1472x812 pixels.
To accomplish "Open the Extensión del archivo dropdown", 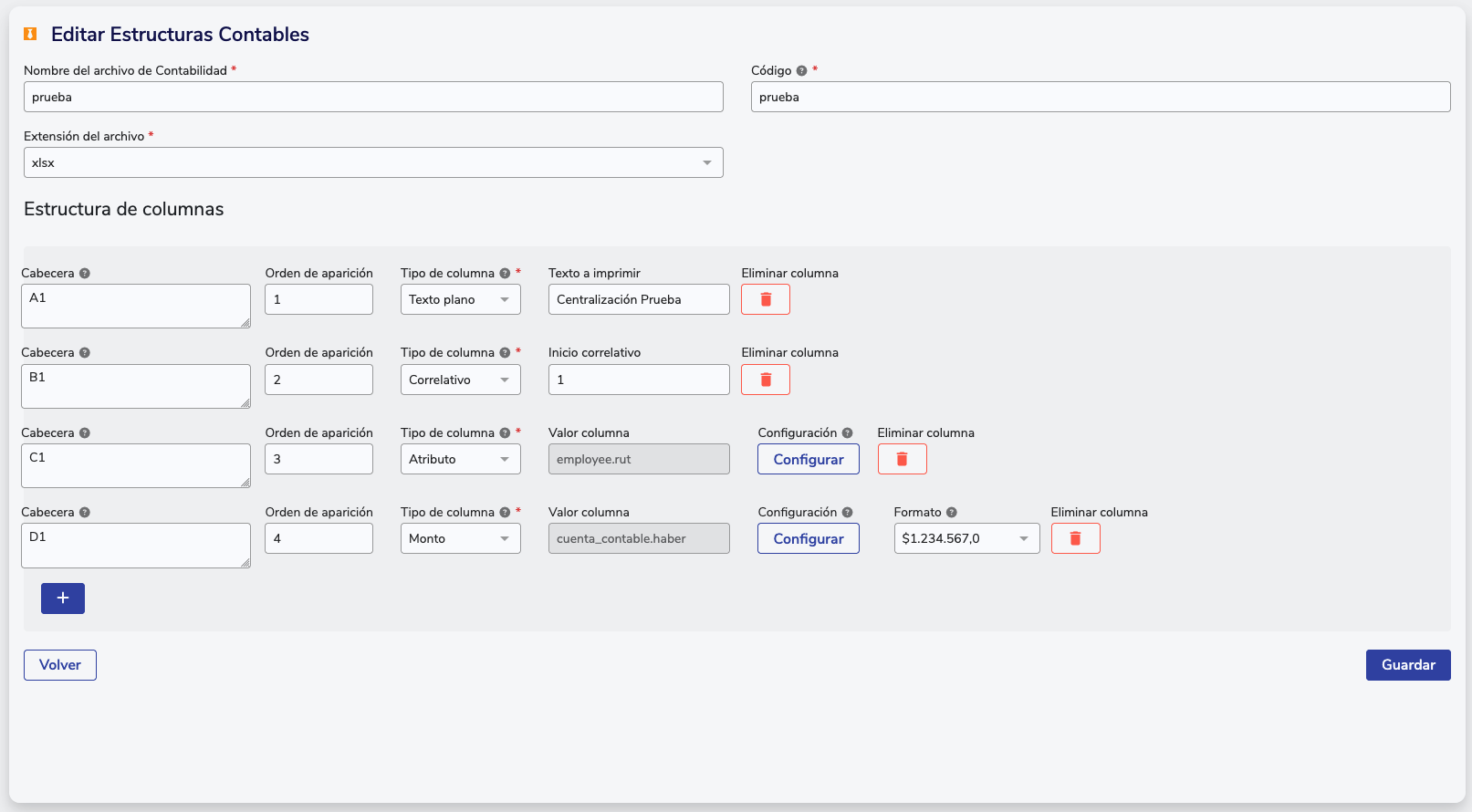I will (x=373, y=162).
